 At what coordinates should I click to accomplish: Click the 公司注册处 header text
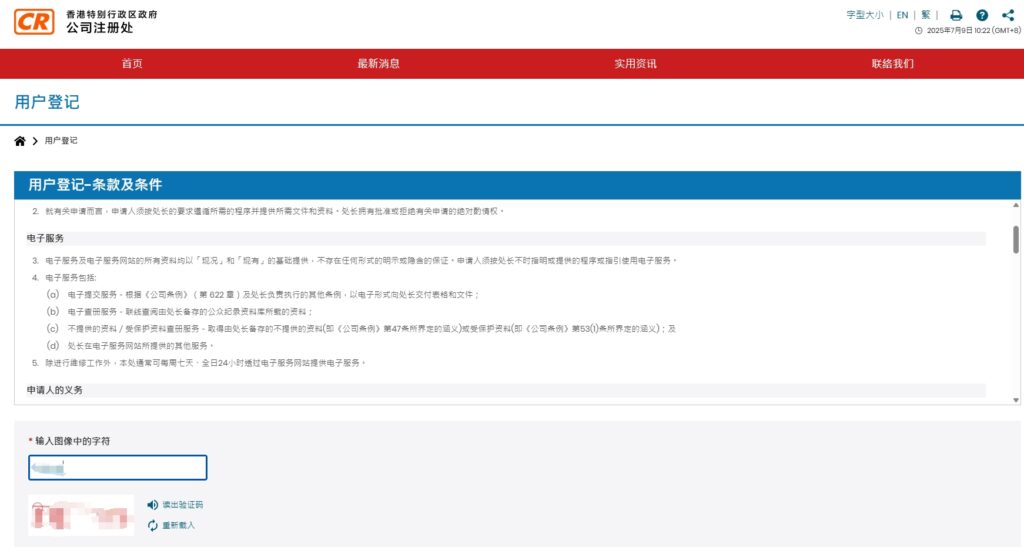(x=99, y=27)
